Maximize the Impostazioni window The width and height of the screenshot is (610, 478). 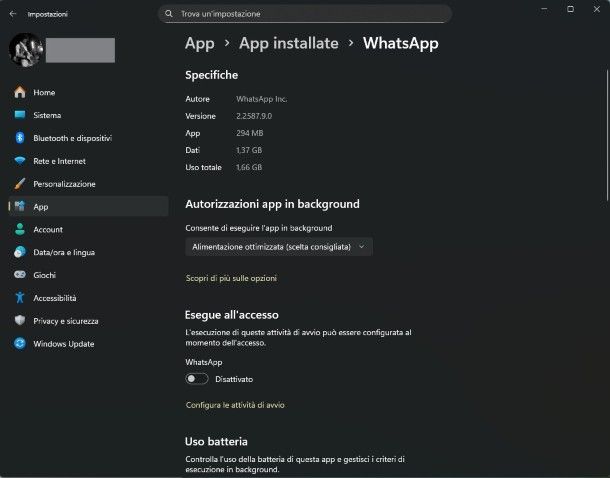pyautogui.click(x=570, y=9)
